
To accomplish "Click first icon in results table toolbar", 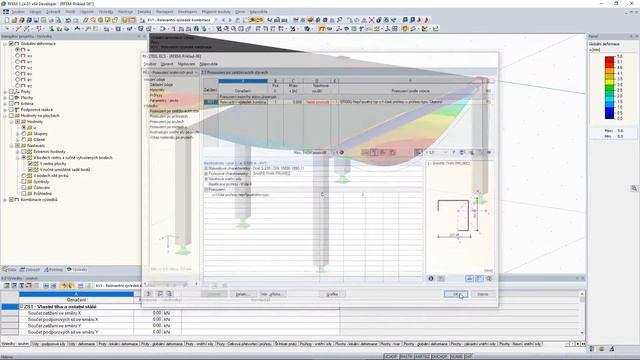I will (7, 286).
